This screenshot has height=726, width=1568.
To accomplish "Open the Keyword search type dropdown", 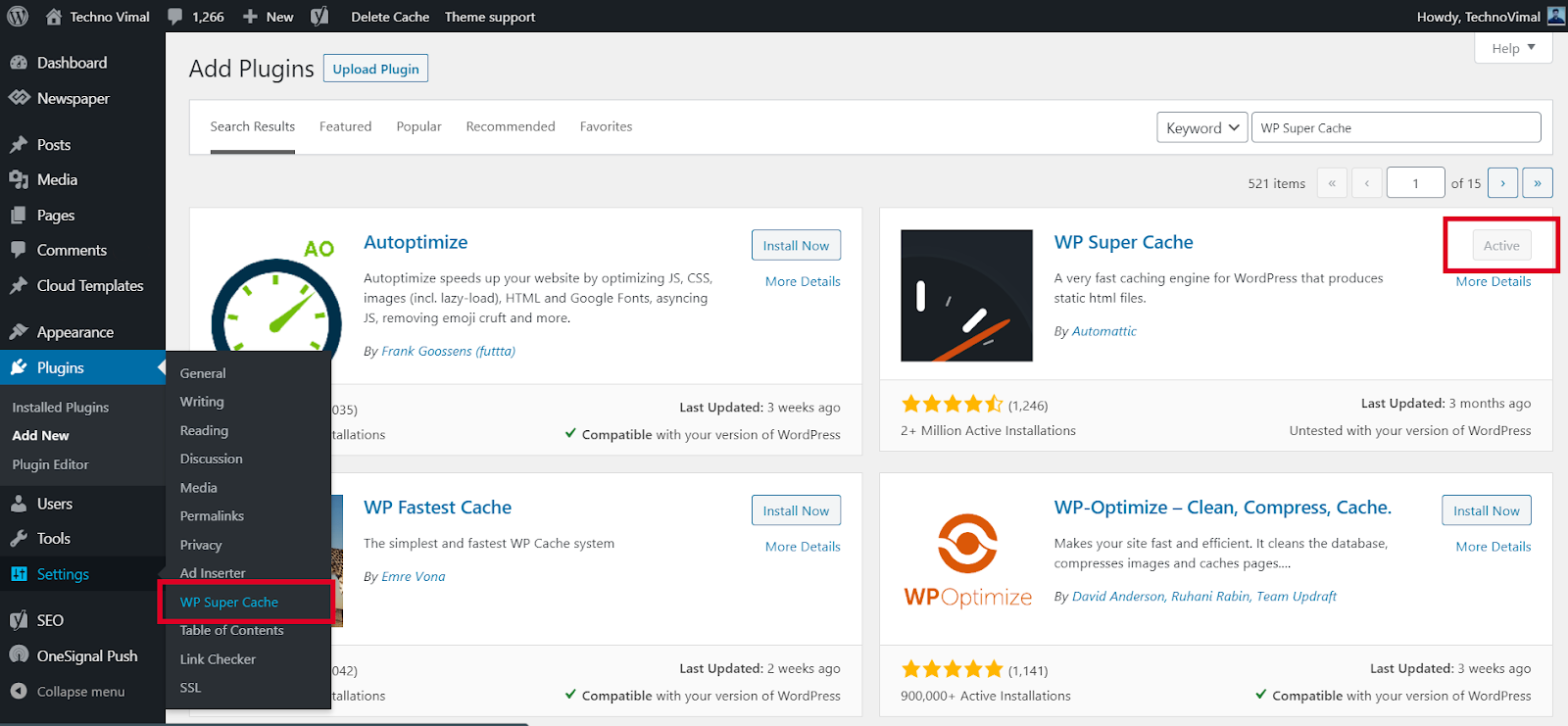I will [x=1202, y=127].
